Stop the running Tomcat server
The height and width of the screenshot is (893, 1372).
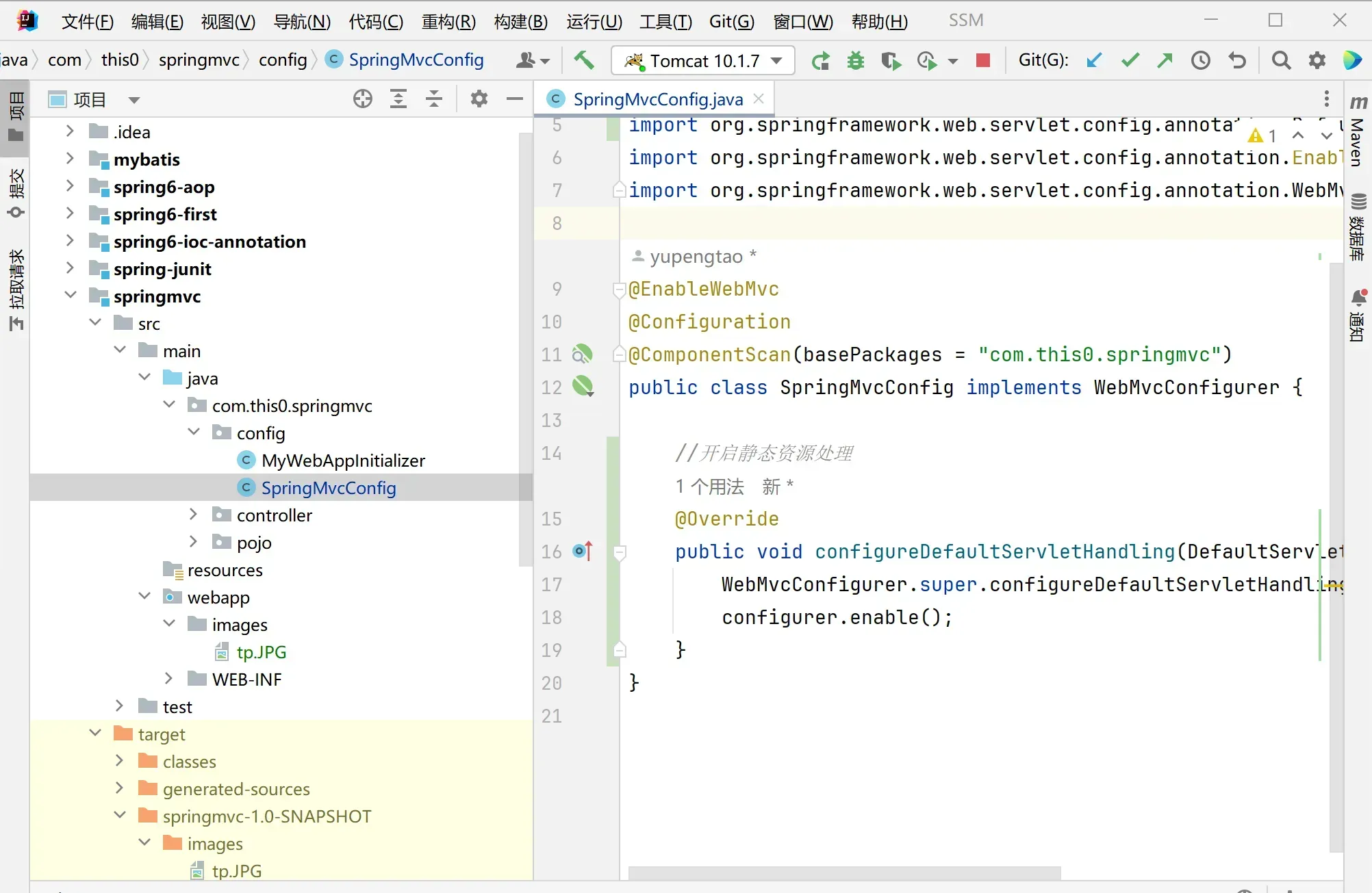point(983,60)
